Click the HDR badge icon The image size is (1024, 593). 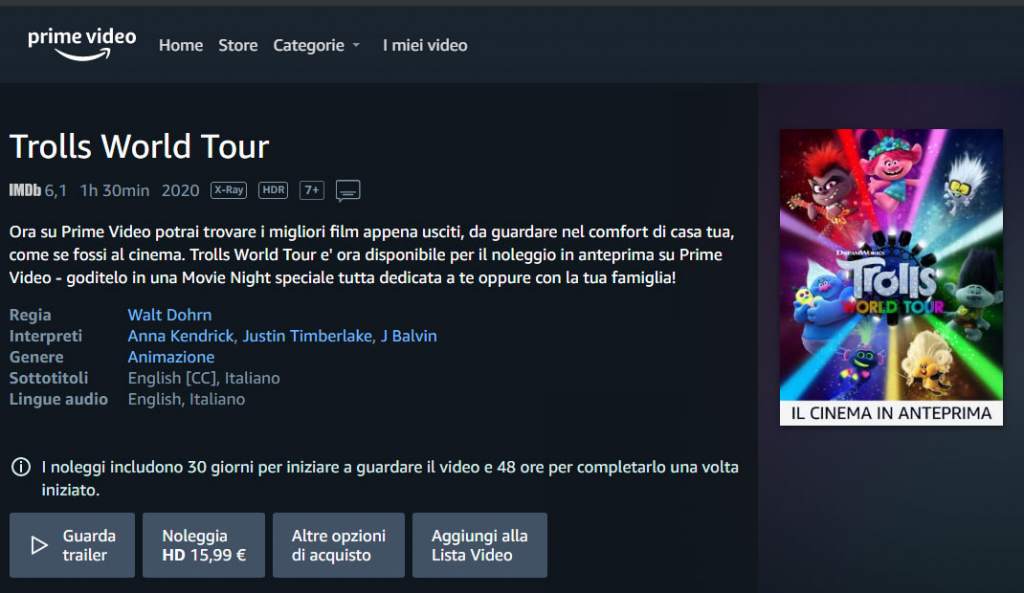click(x=273, y=190)
